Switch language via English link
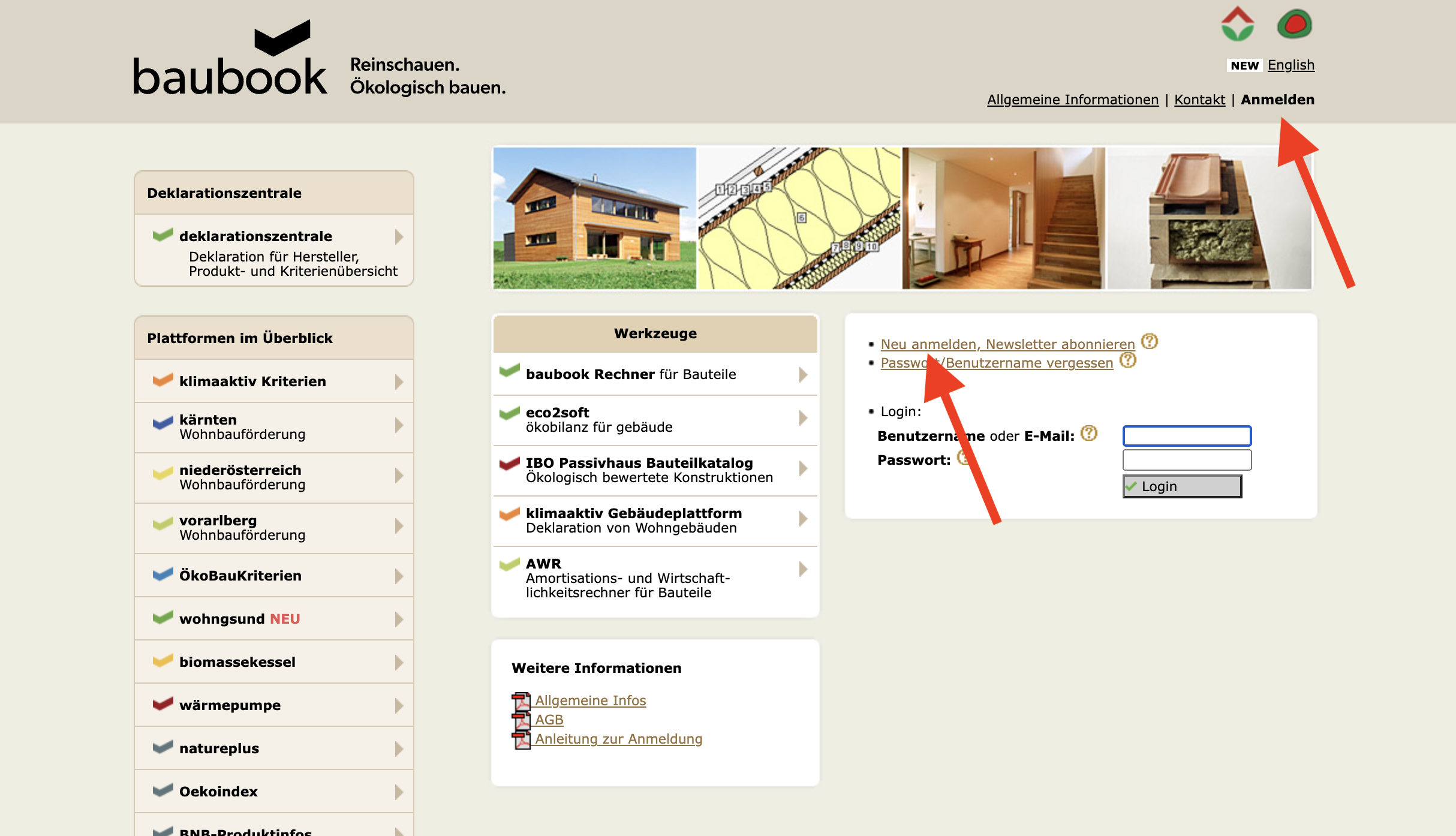 (x=1290, y=65)
